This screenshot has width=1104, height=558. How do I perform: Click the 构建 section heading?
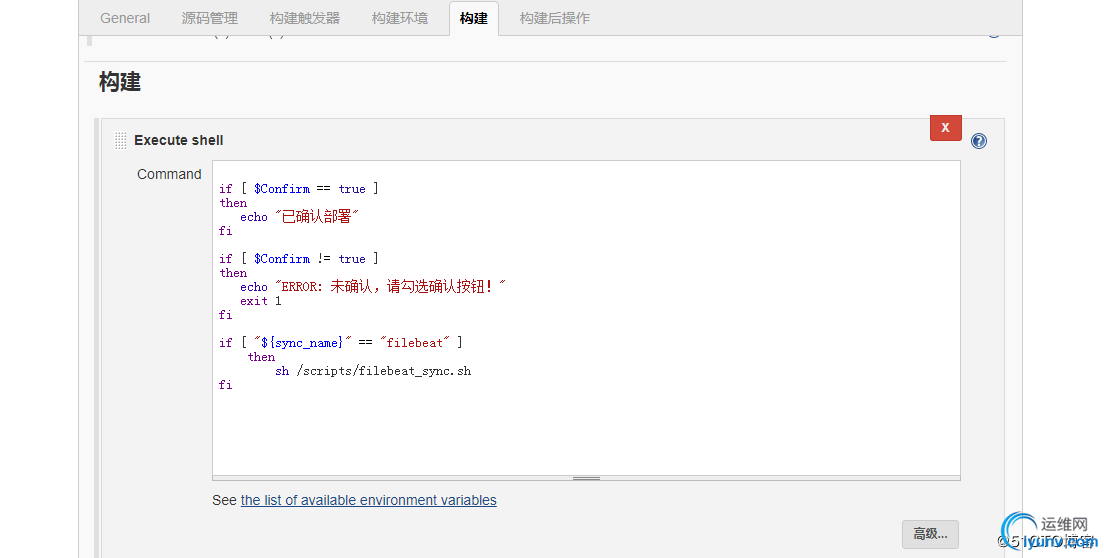120,82
